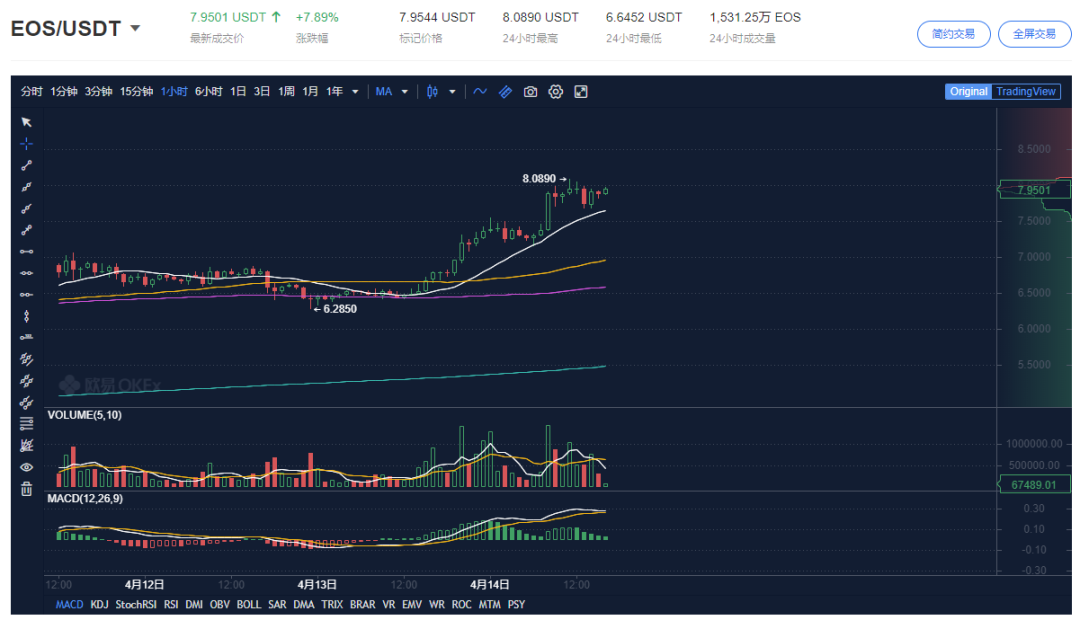This screenshot has height=620, width=1080.
Task: Click the candlestick chart type icon
Action: tap(433, 92)
